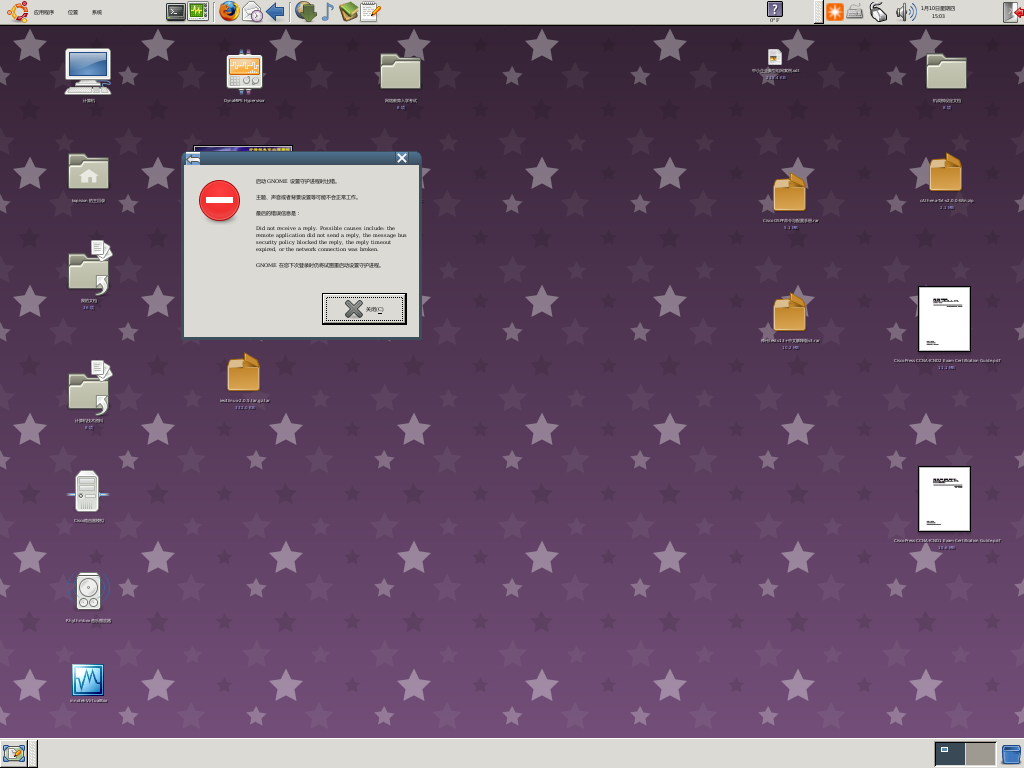1024x768 pixels.
Task: Launch the terminal from the top panel
Action: (x=176, y=12)
